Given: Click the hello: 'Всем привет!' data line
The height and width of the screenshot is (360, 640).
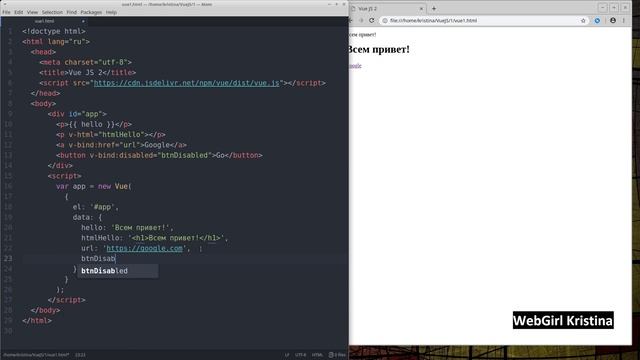Looking at the screenshot, I should click(127, 228).
